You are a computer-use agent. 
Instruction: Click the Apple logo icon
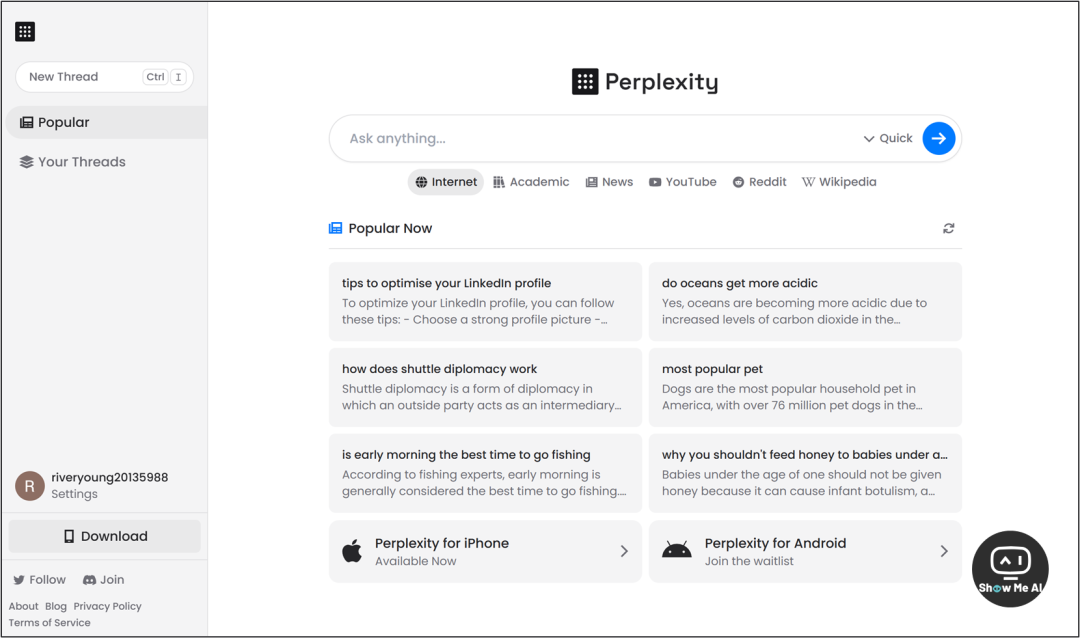point(352,551)
